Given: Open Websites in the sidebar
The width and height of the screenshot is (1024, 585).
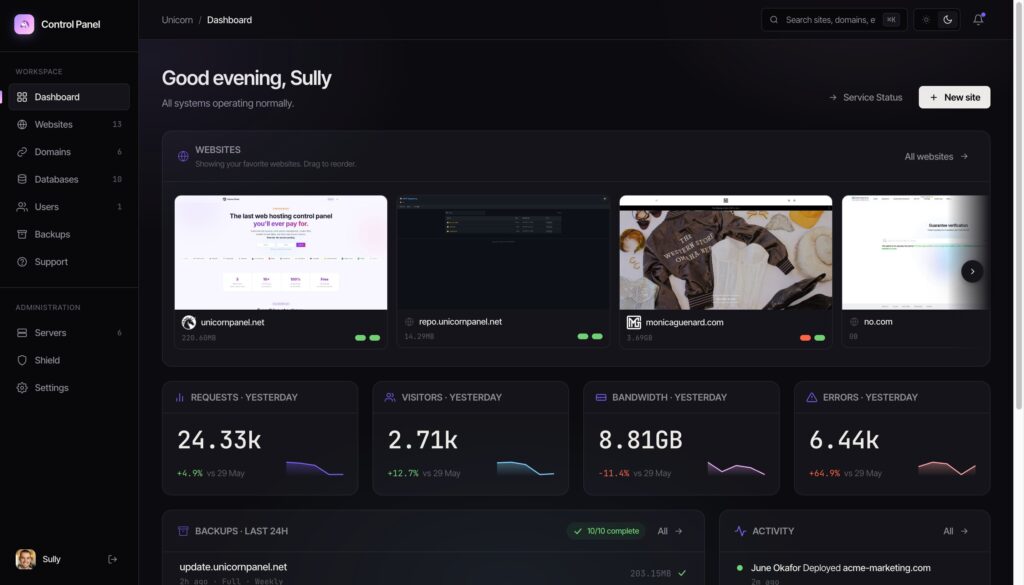Looking at the screenshot, I should pyautogui.click(x=69, y=124).
